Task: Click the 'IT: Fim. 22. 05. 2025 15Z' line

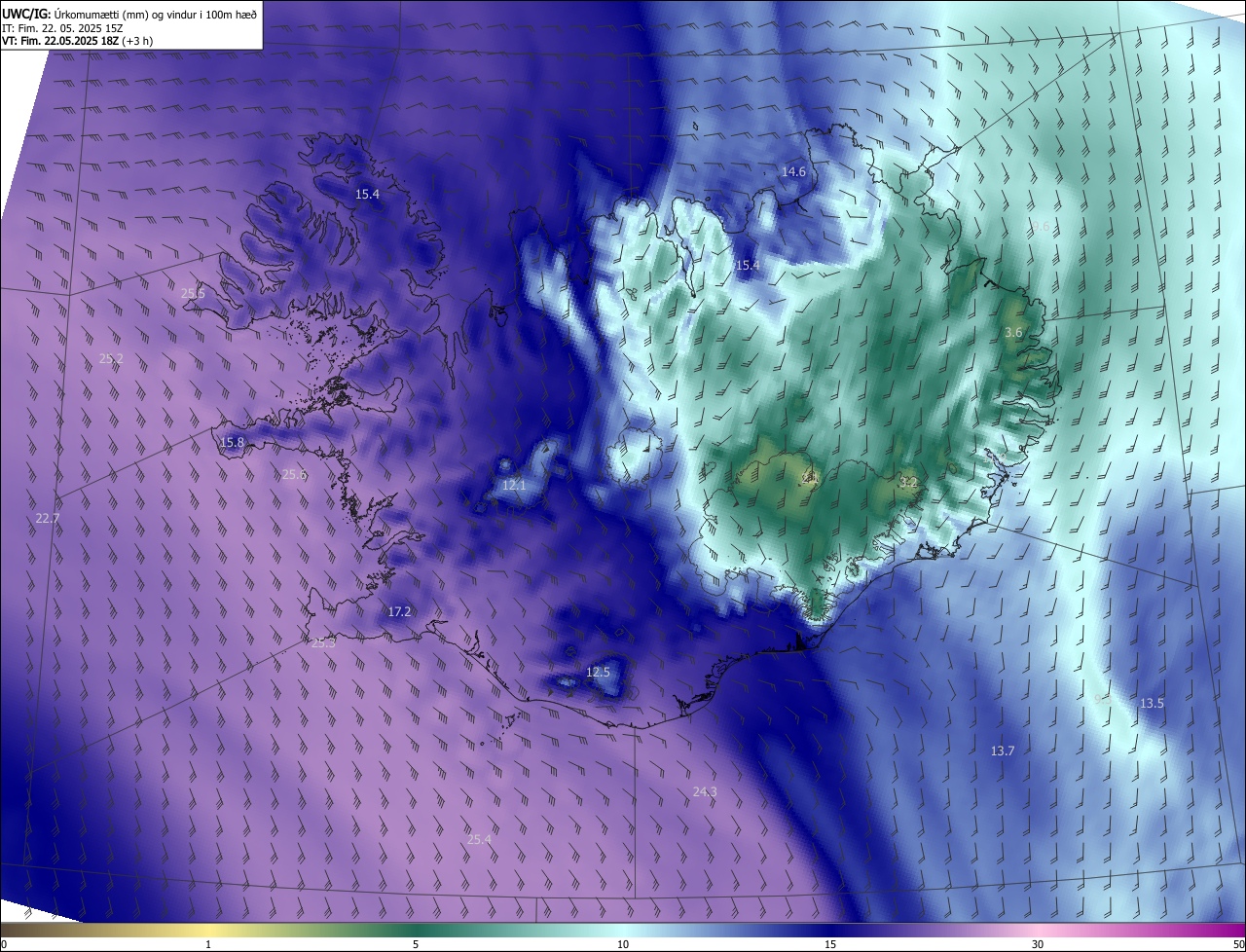Action: 61,28
